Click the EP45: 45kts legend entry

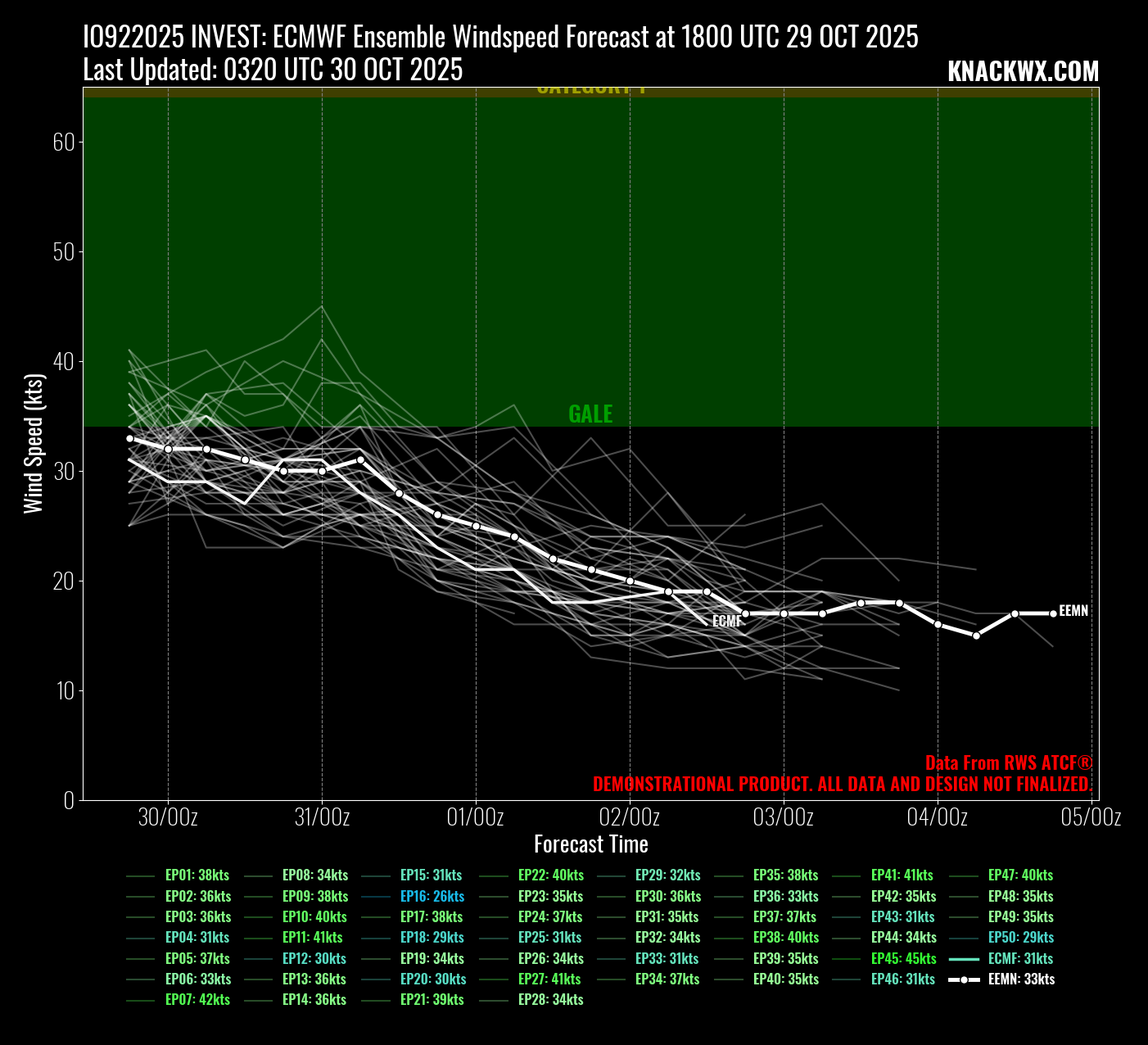(x=903, y=958)
